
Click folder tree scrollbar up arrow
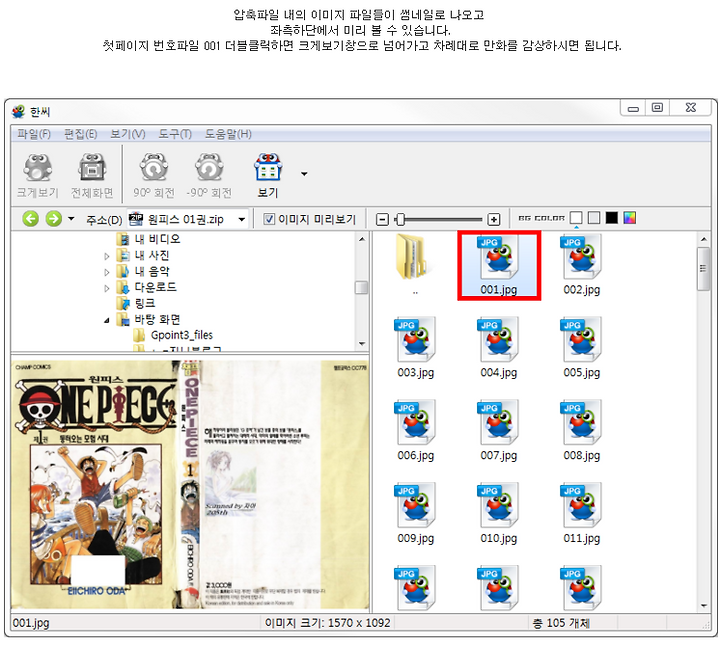pyautogui.click(x=362, y=239)
